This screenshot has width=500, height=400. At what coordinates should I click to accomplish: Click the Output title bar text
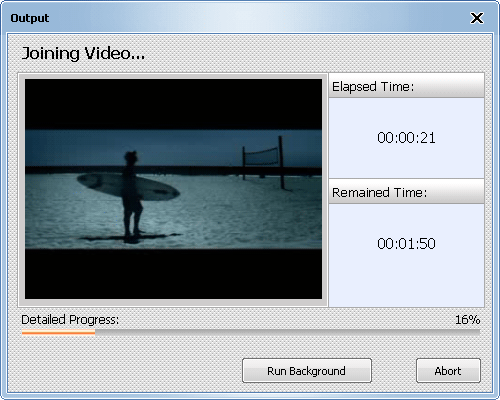30,18
